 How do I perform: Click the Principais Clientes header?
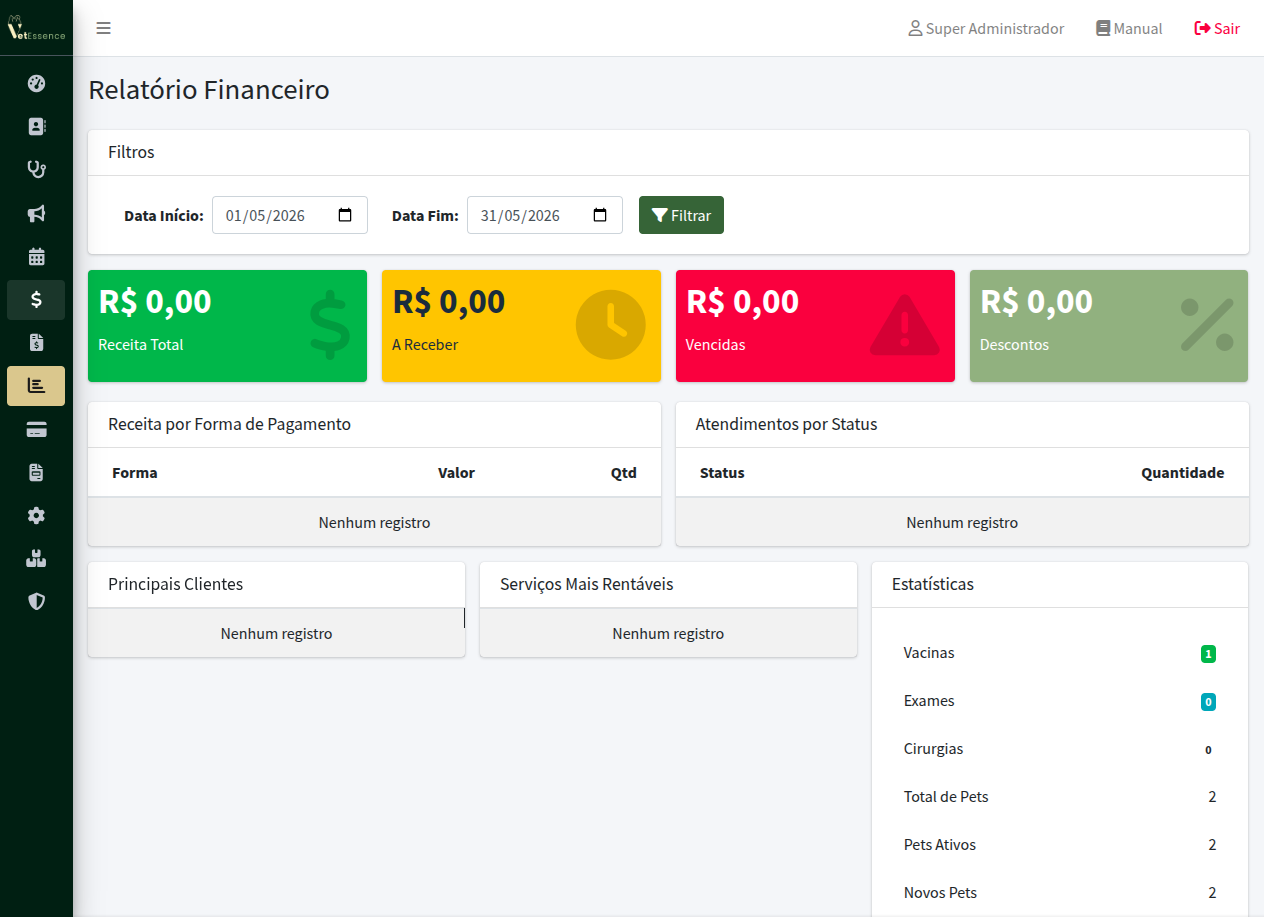pyautogui.click(x=276, y=585)
